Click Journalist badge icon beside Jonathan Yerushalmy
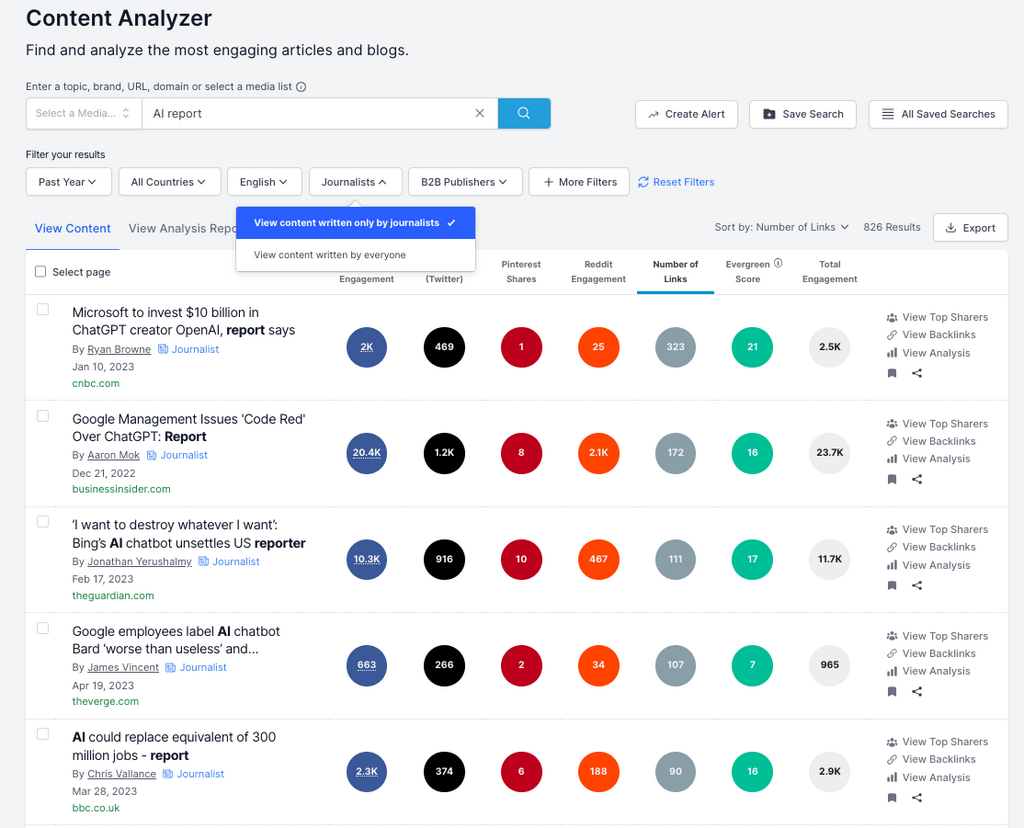This screenshot has width=1024, height=828. tap(203, 561)
